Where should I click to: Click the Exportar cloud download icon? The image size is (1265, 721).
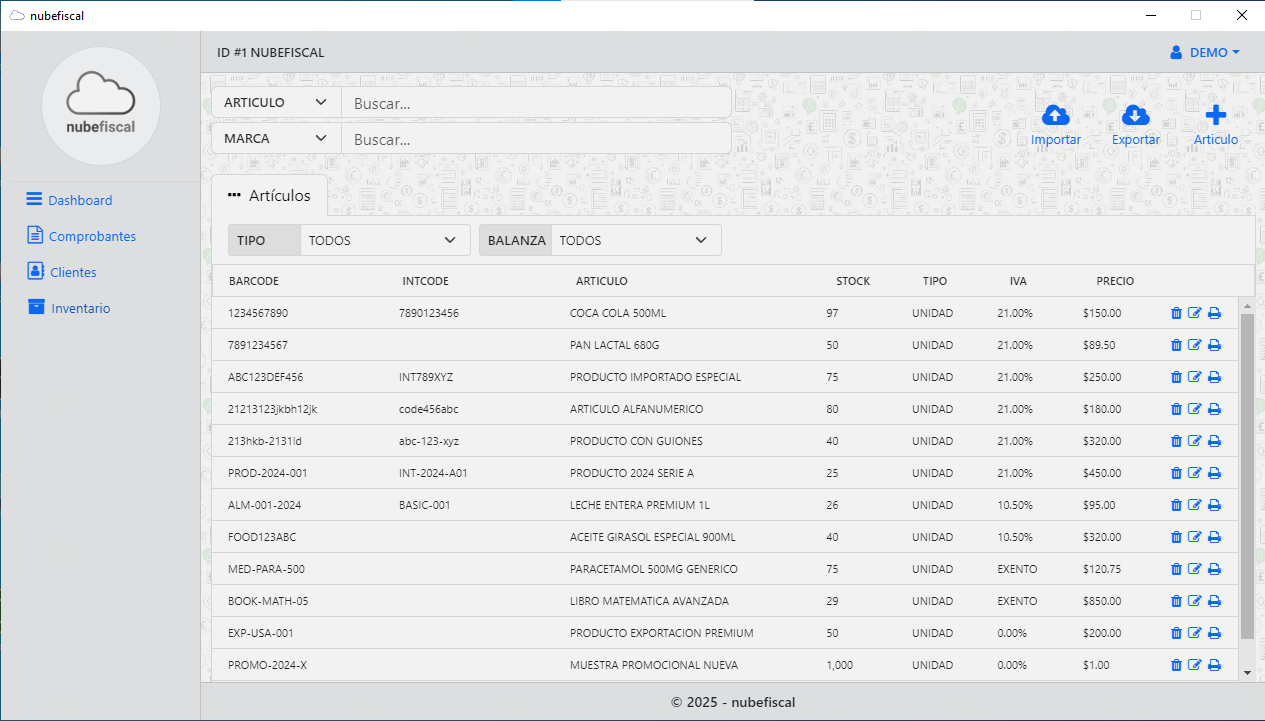[x=1135, y=115]
